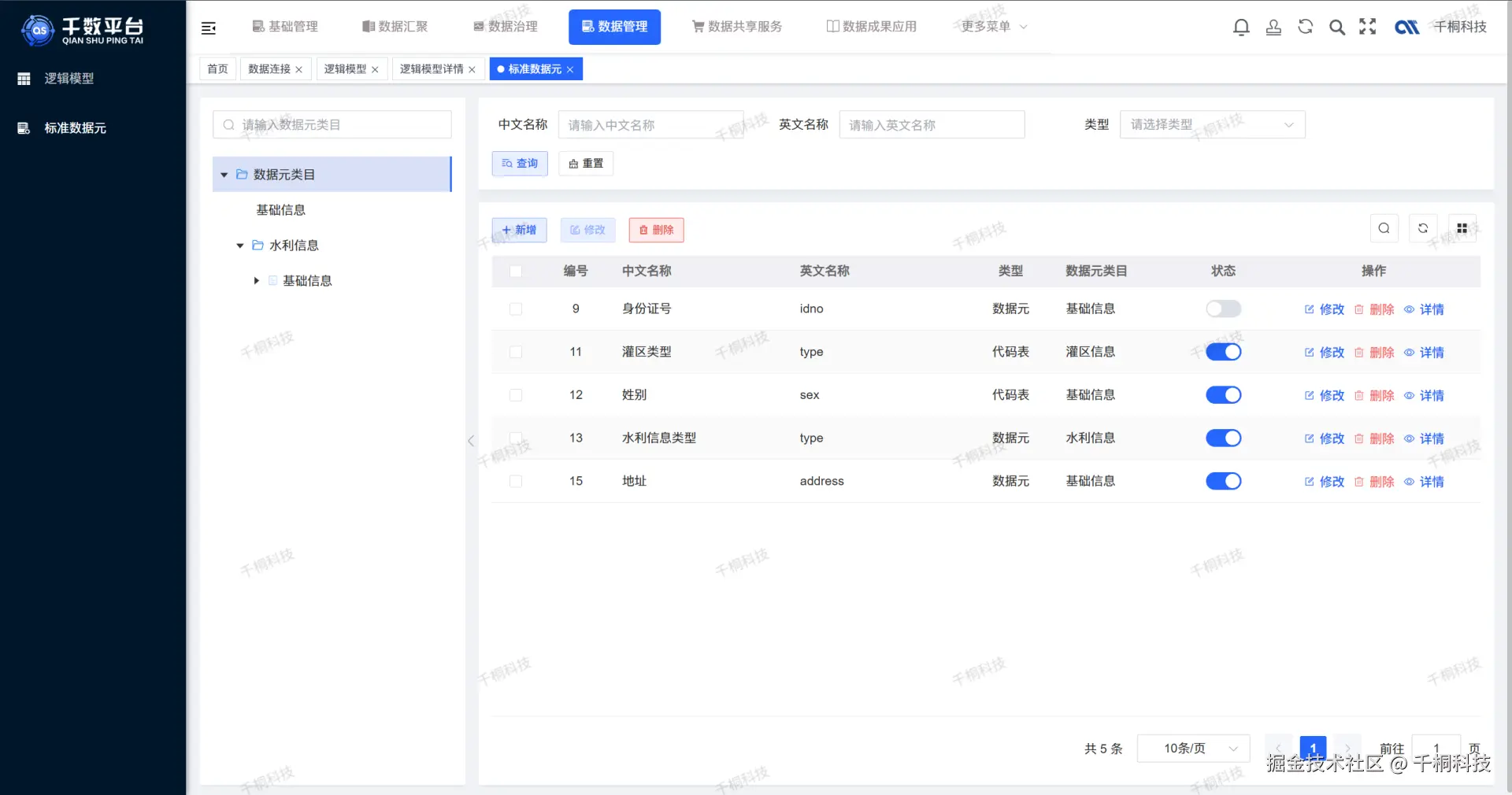Go to next page arrow

click(1347, 749)
